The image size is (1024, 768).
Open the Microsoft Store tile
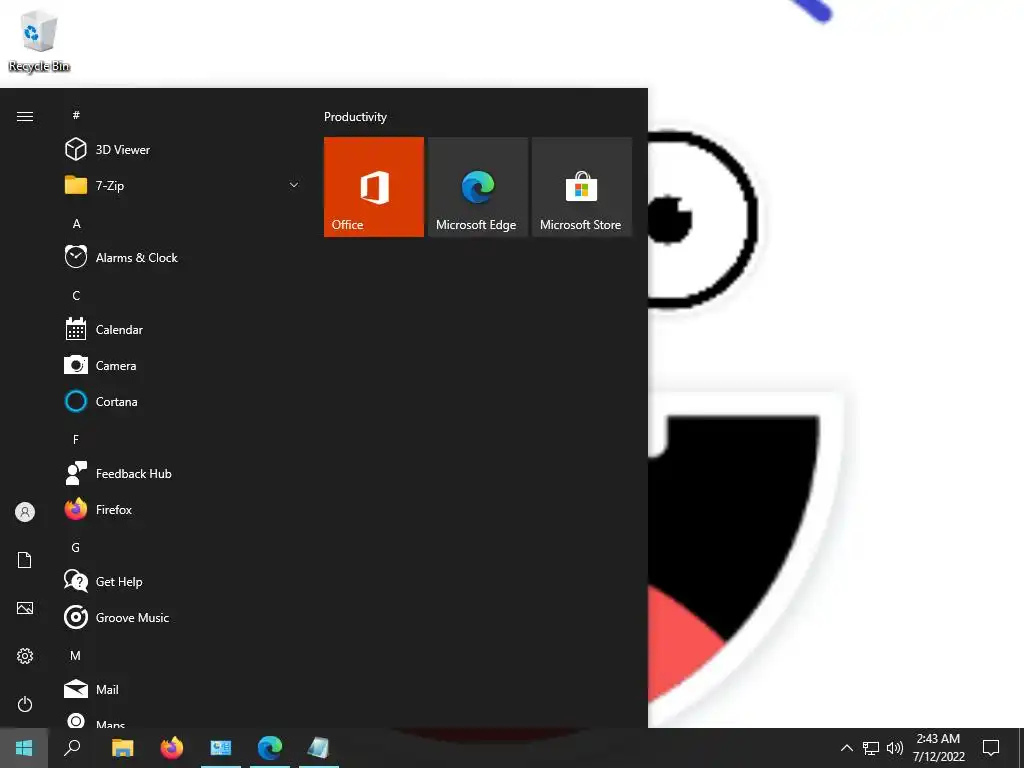[x=582, y=187]
